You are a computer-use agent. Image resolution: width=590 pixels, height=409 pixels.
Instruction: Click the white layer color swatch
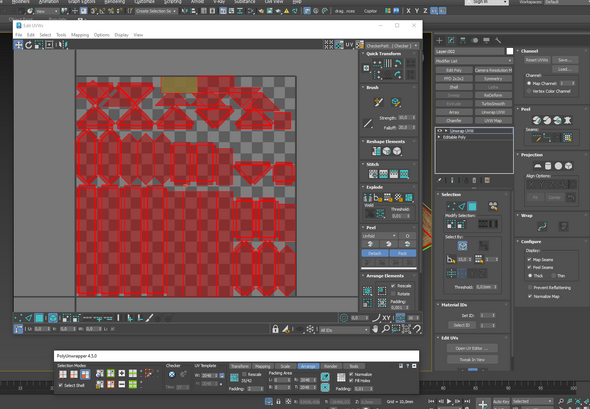coord(509,51)
